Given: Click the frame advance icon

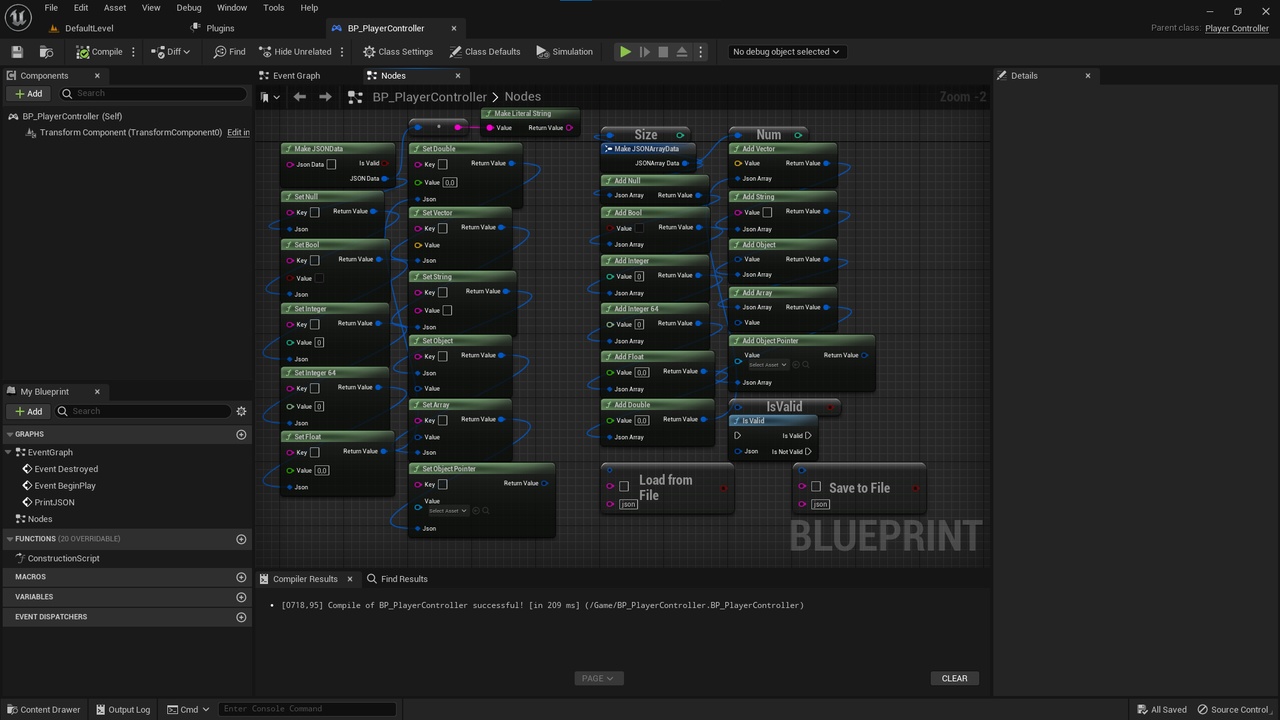Looking at the screenshot, I should (645, 52).
